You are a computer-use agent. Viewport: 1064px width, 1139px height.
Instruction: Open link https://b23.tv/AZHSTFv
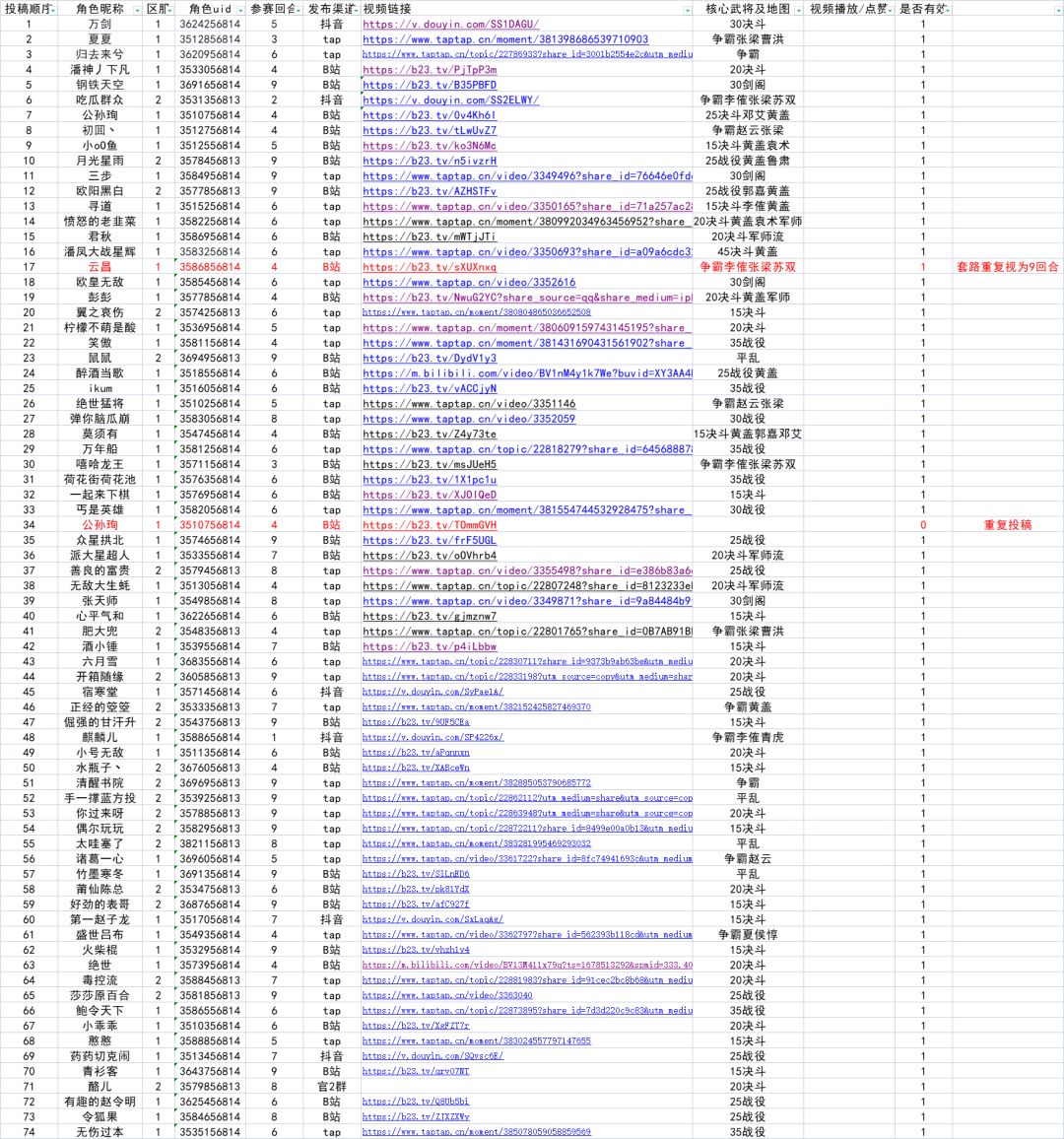tap(430, 191)
